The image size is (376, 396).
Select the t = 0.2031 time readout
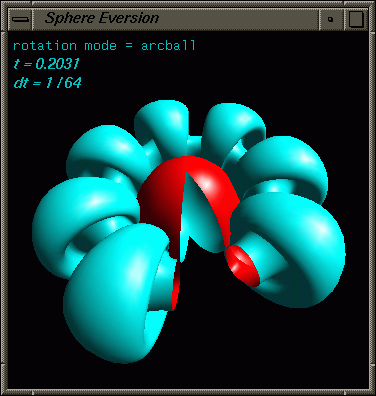click(x=46, y=64)
